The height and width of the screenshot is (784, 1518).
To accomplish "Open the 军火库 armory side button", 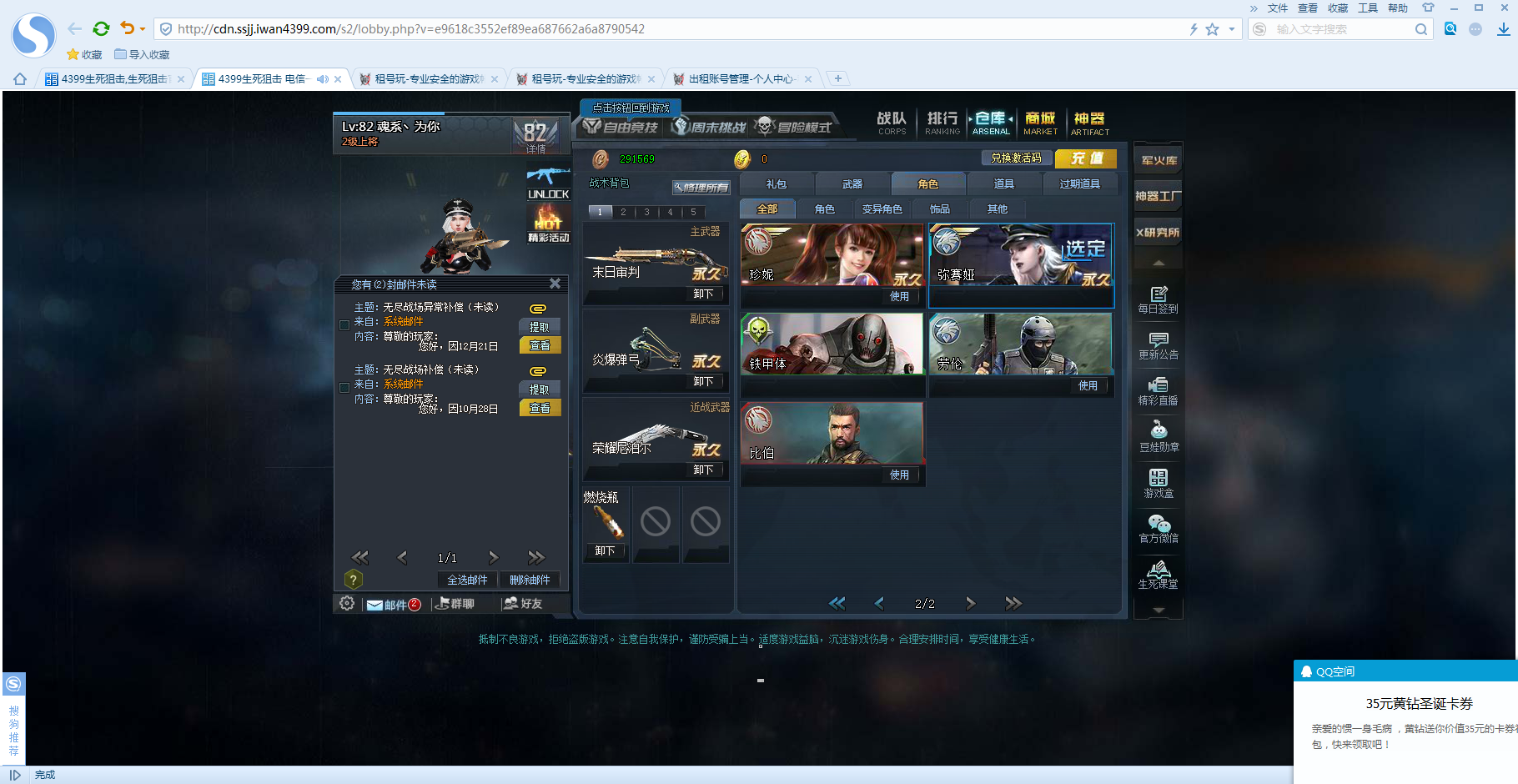I will click(x=1159, y=160).
